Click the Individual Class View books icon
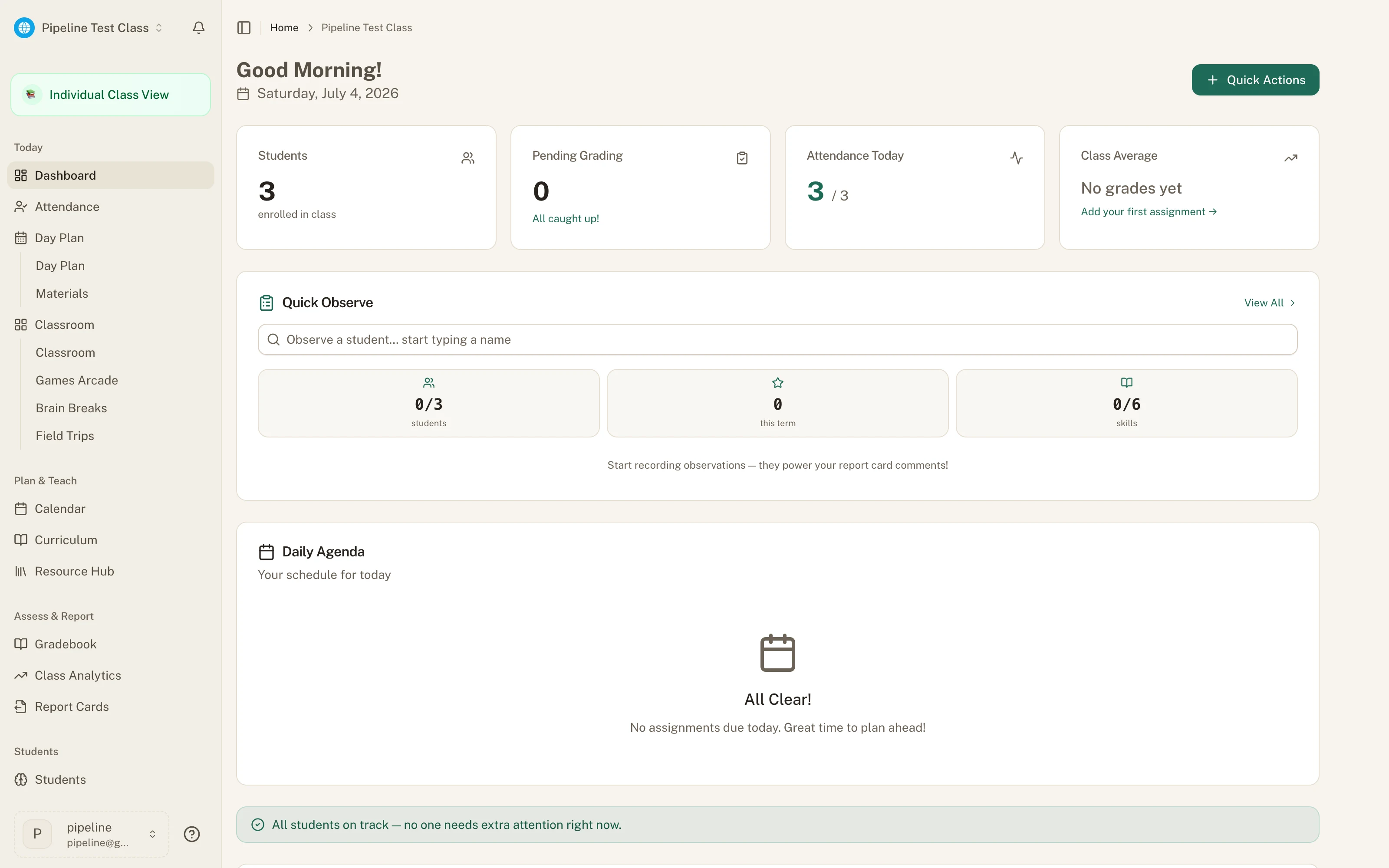Screen dimensions: 1389x868 [x=32, y=94]
